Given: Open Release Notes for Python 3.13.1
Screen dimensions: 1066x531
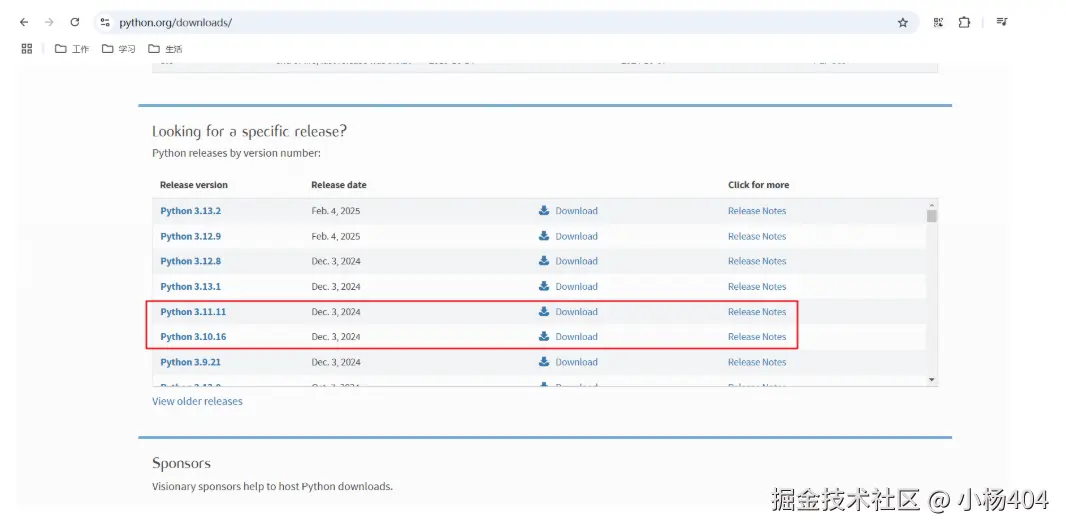Looking at the screenshot, I should pyautogui.click(x=757, y=286).
